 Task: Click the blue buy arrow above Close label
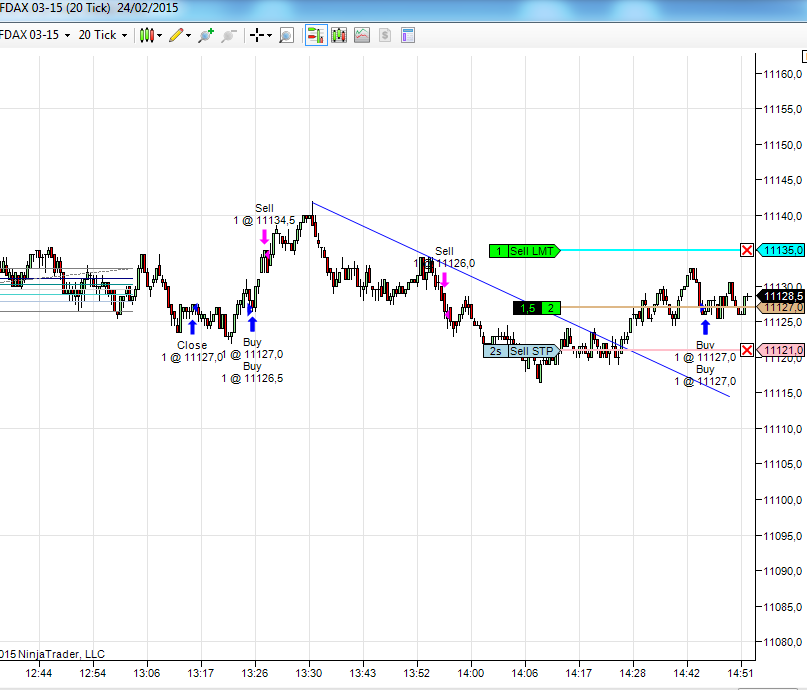pos(192,327)
